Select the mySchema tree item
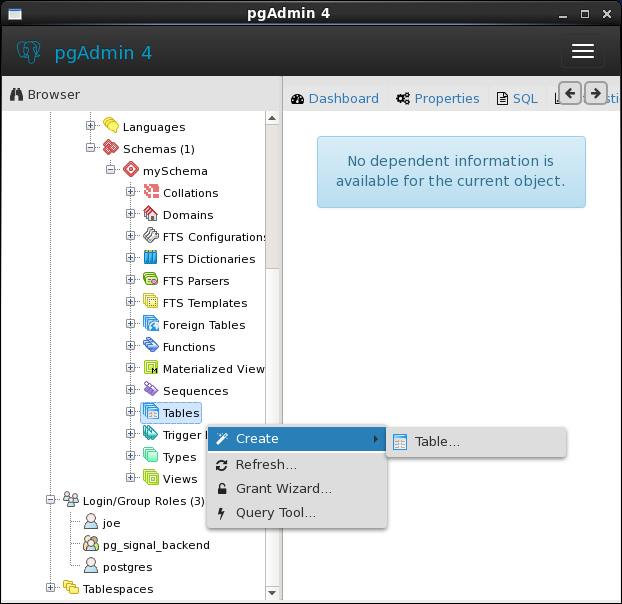Viewport: 622px width, 604px height. (175, 171)
